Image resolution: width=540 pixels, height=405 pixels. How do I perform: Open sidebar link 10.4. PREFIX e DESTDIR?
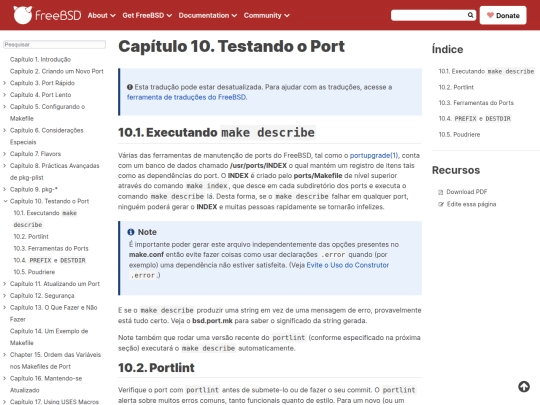[50, 260]
